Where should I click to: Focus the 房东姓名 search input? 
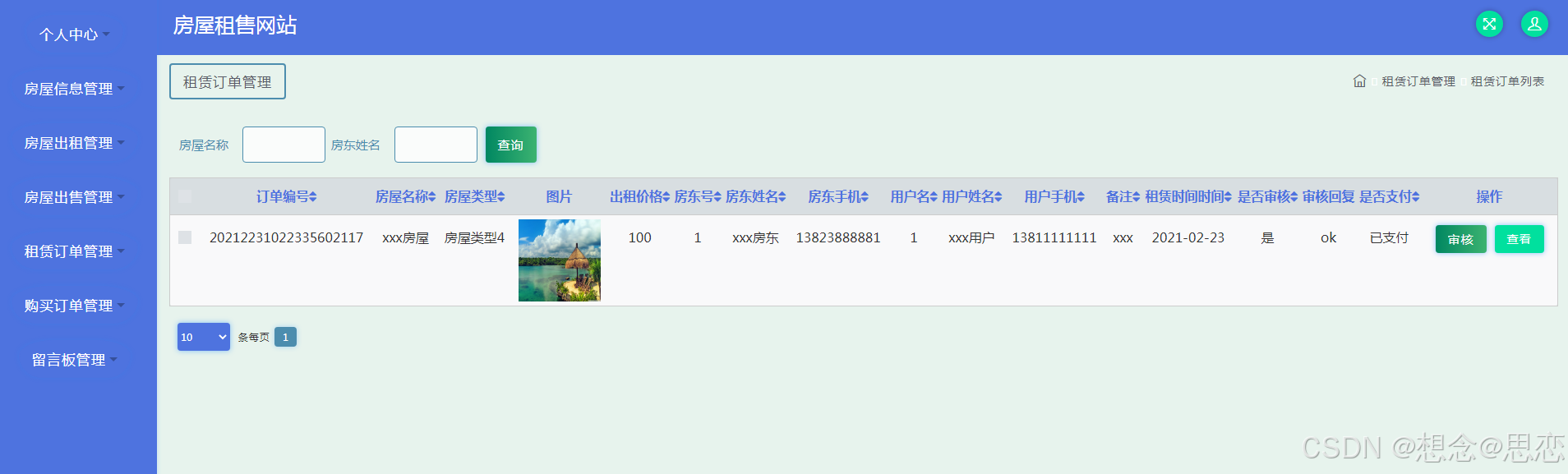[436, 145]
